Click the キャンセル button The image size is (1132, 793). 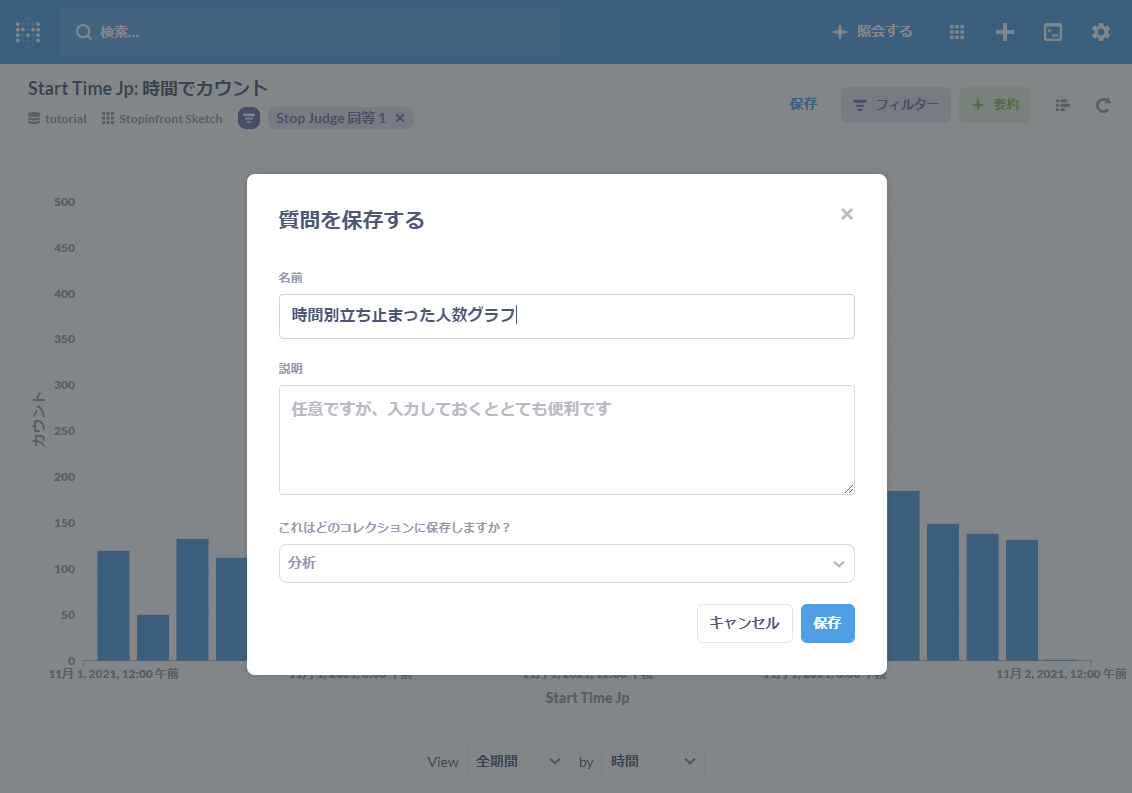pyautogui.click(x=744, y=623)
